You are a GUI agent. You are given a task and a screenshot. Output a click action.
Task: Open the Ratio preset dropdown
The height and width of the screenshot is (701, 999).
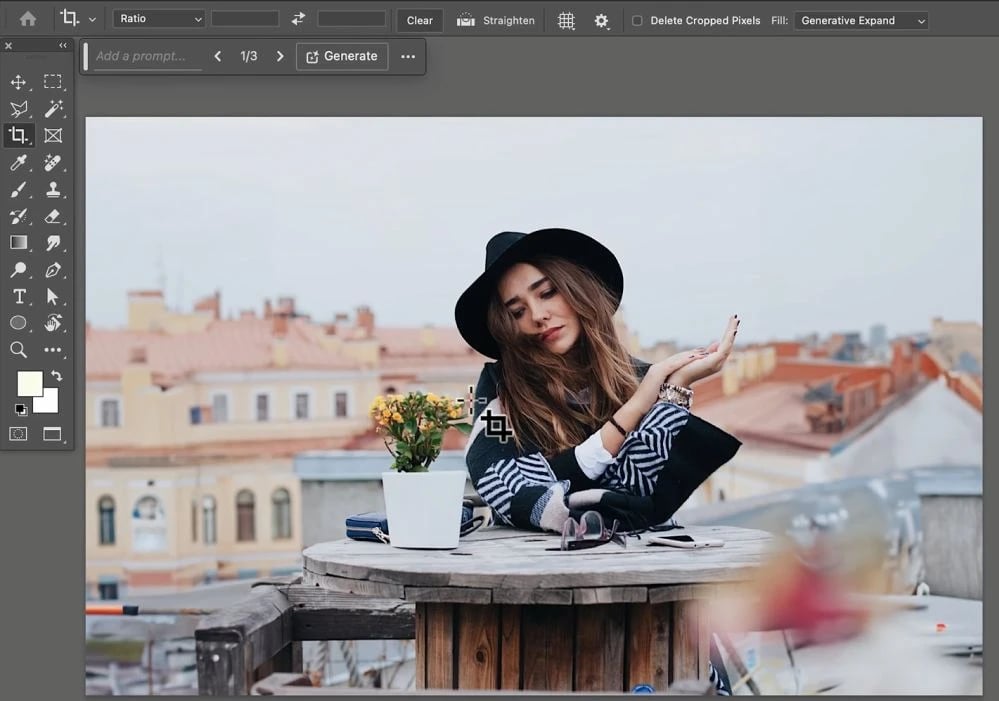coord(159,19)
